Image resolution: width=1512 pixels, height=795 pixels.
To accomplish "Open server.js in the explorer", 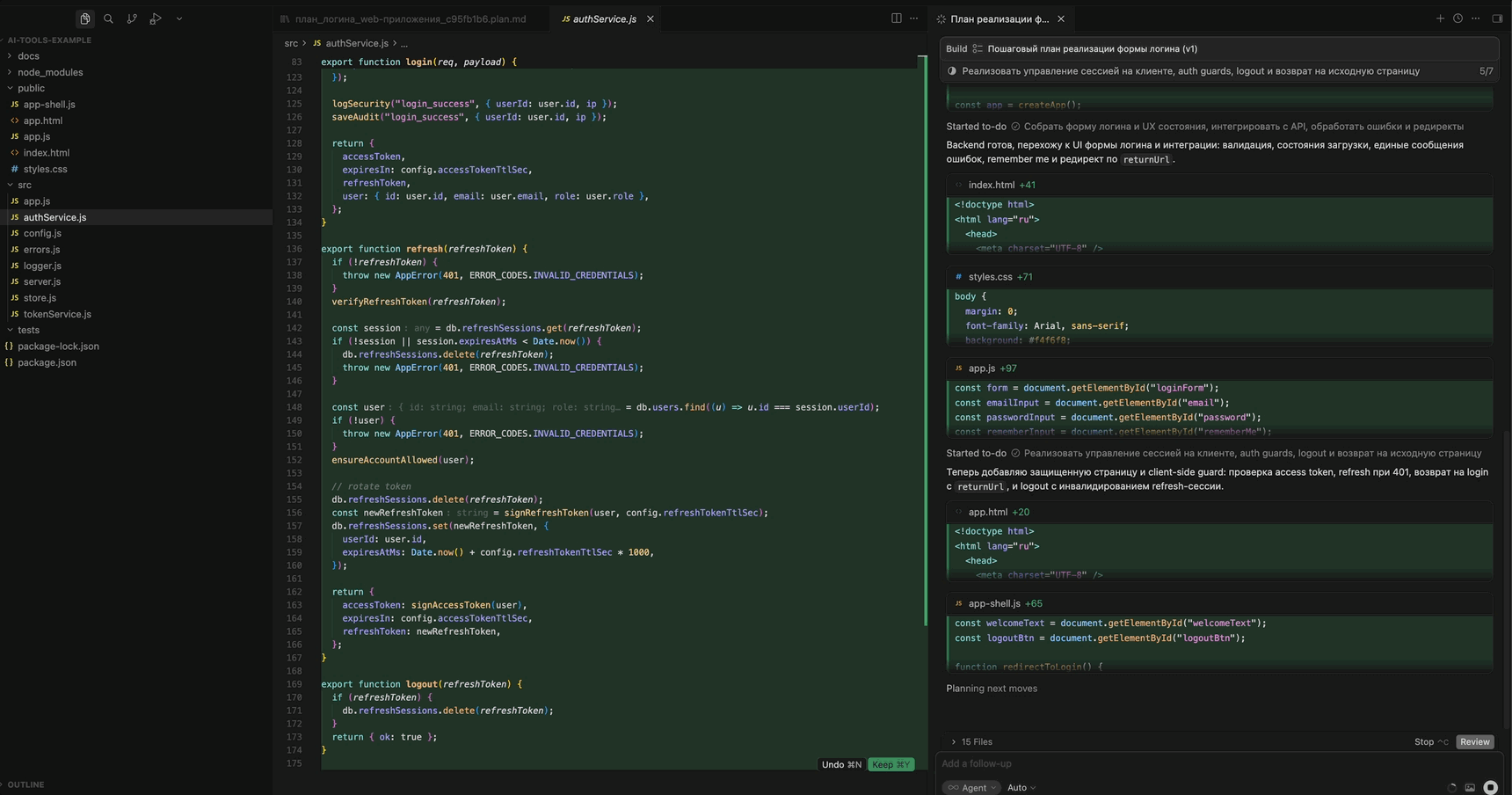I will point(41,281).
